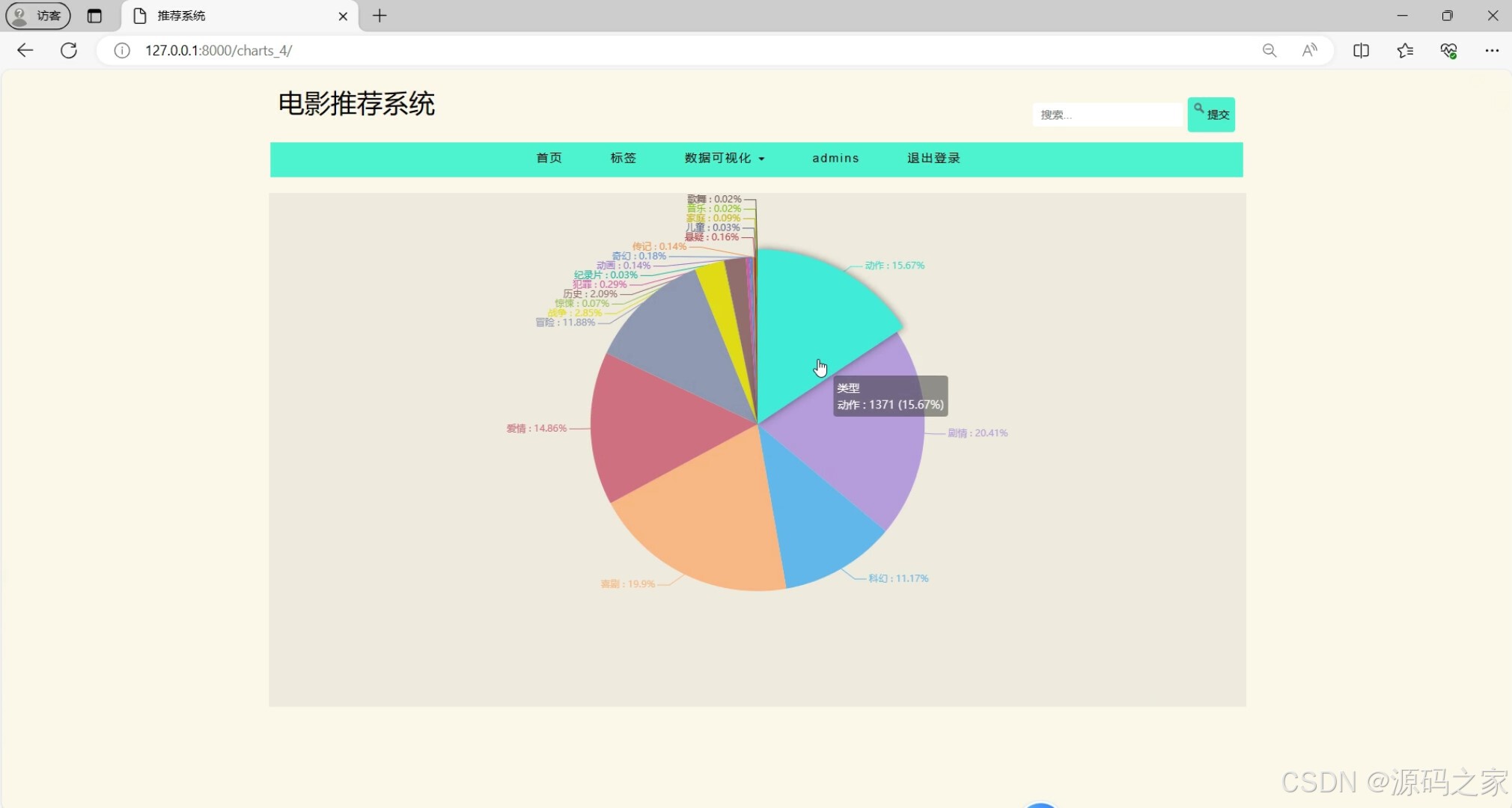Open the zoom magnifier icon in the address bar
This screenshot has height=808, width=1512.
pyautogui.click(x=1269, y=50)
